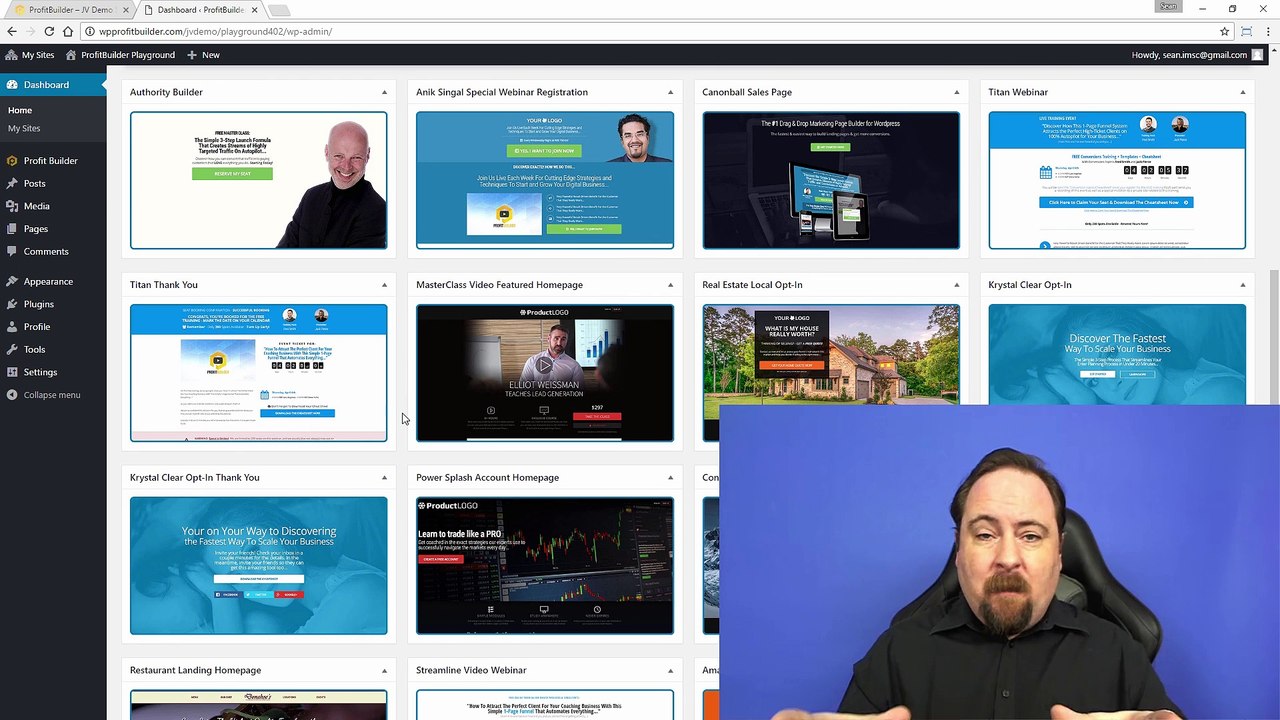Collapse the Restaurant Landing Homepage panel
Viewport: 1280px width, 720px height.
pyautogui.click(x=384, y=670)
